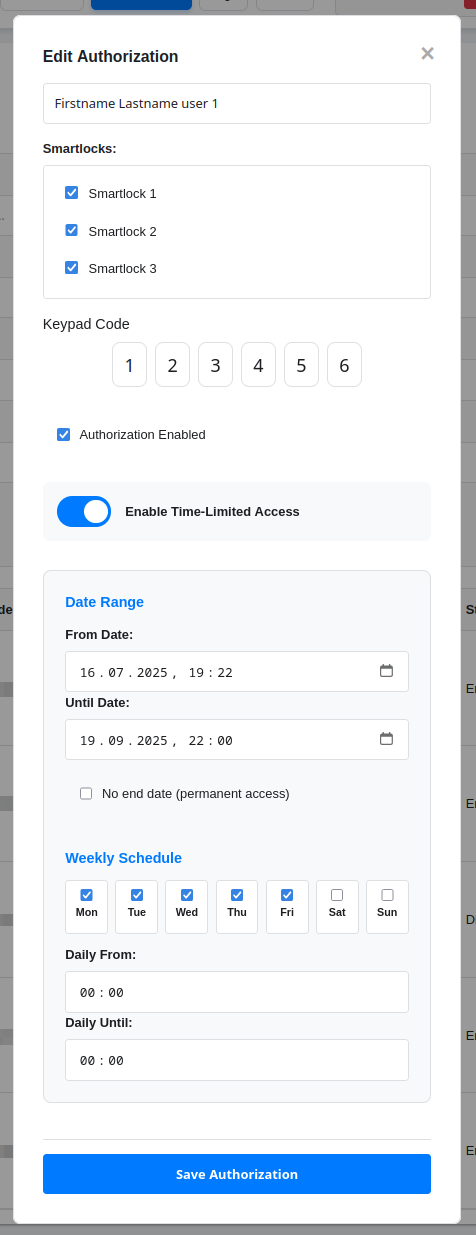Click the Edit Authorization title
Viewport: 476px width, 1235px height.
[110, 57]
